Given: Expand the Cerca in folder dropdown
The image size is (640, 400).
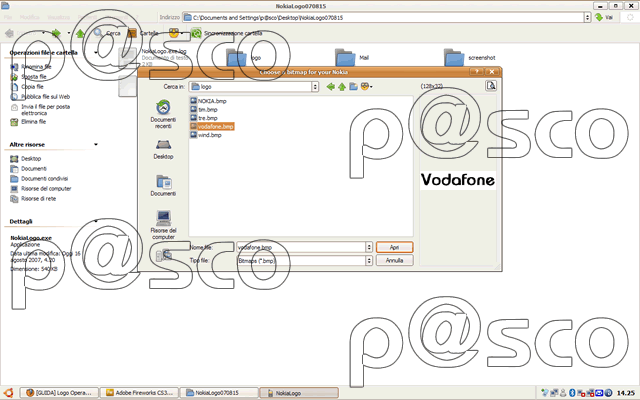Looking at the screenshot, I should pyautogui.click(x=315, y=87).
